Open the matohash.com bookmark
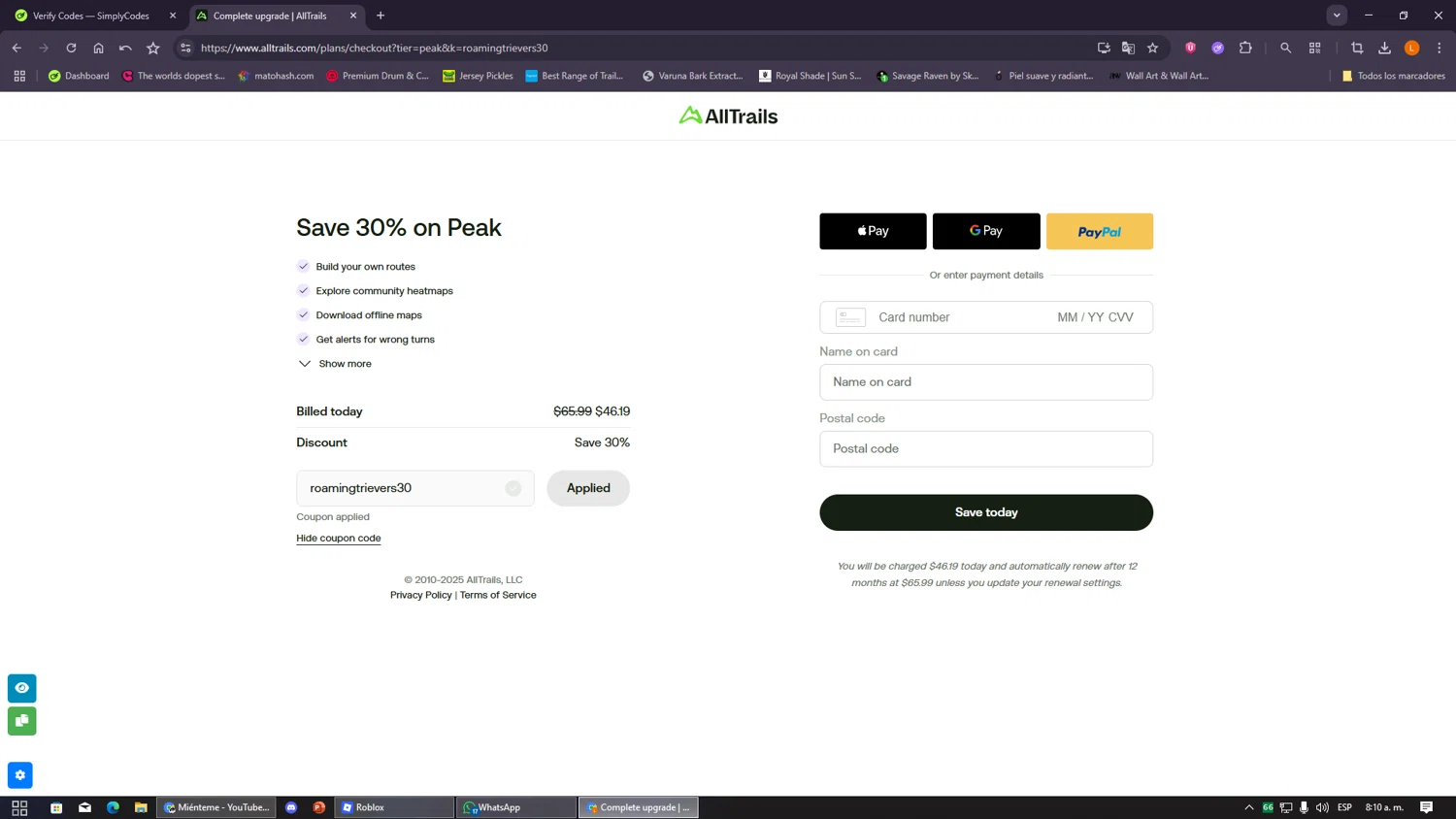Screen dimensions: 1456x819 pos(276,76)
